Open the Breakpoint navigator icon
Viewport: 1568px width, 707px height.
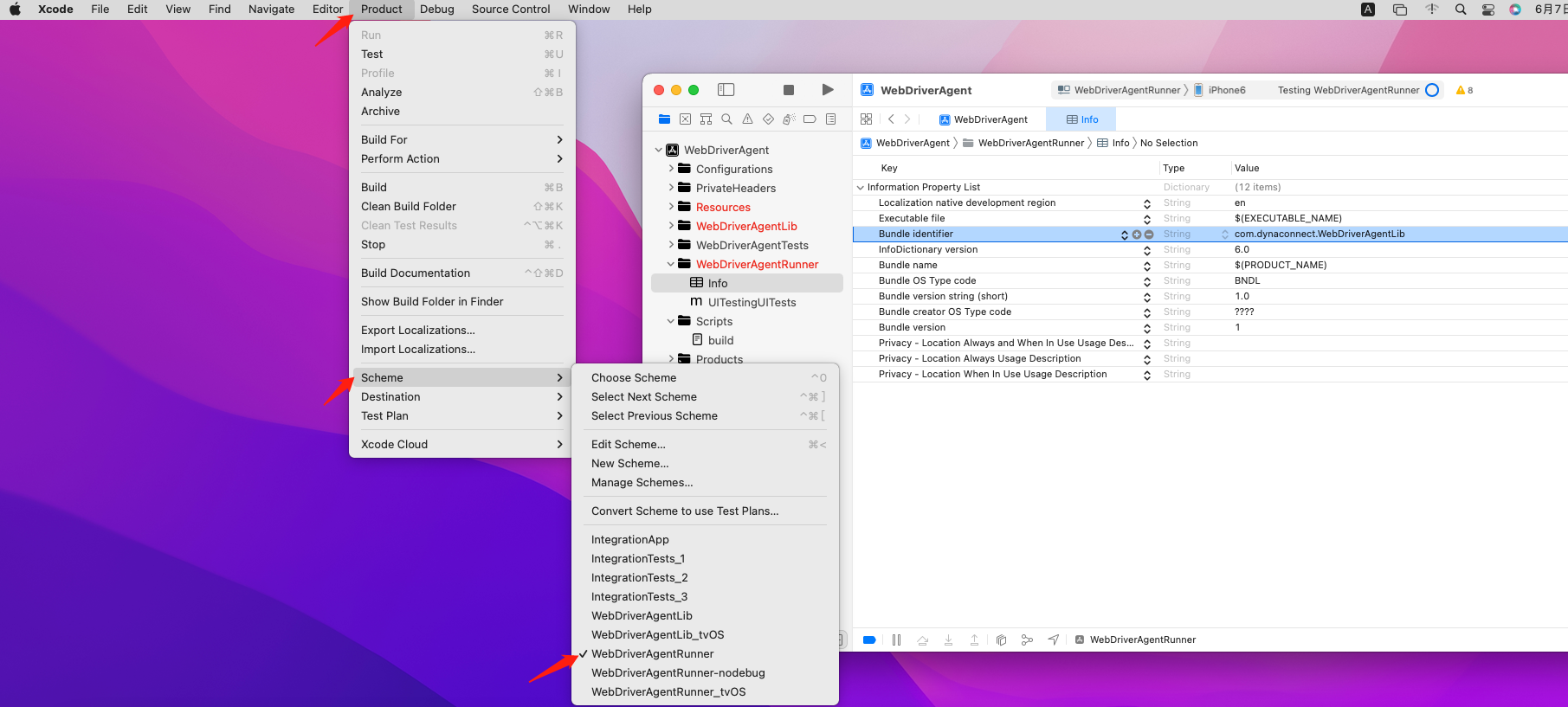click(810, 119)
